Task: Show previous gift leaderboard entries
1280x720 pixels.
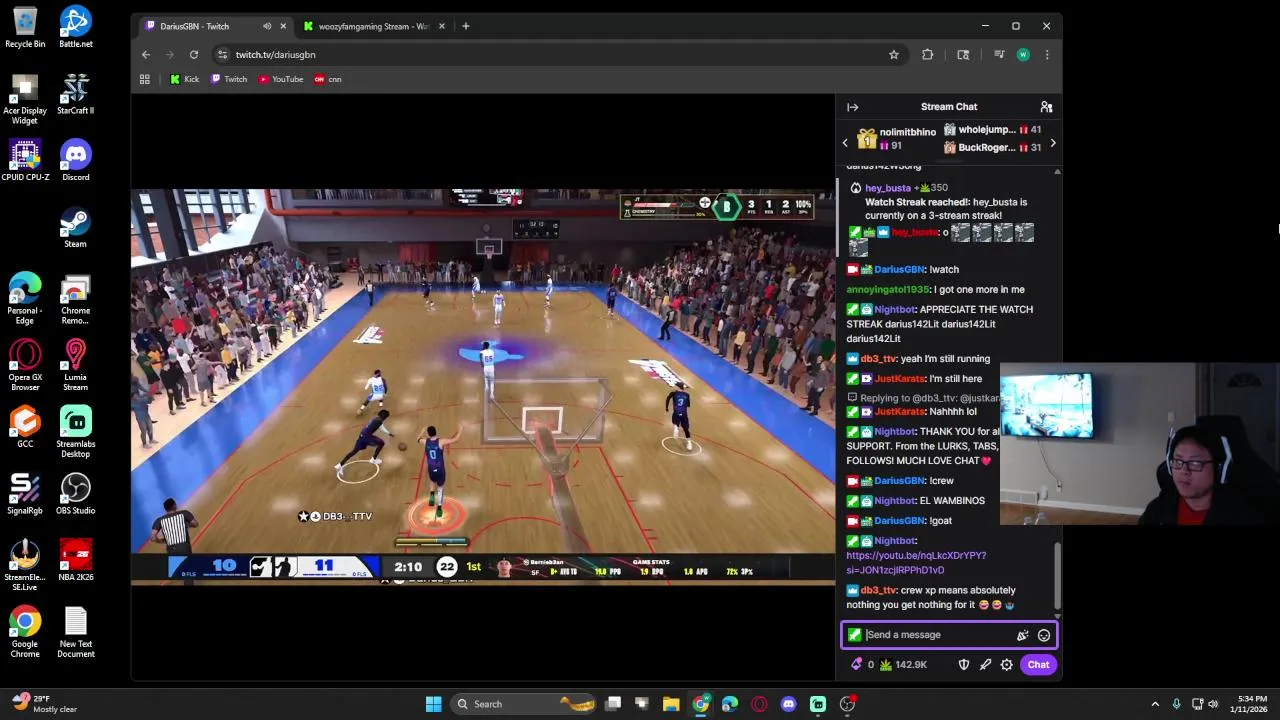Action: coord(845,143)
